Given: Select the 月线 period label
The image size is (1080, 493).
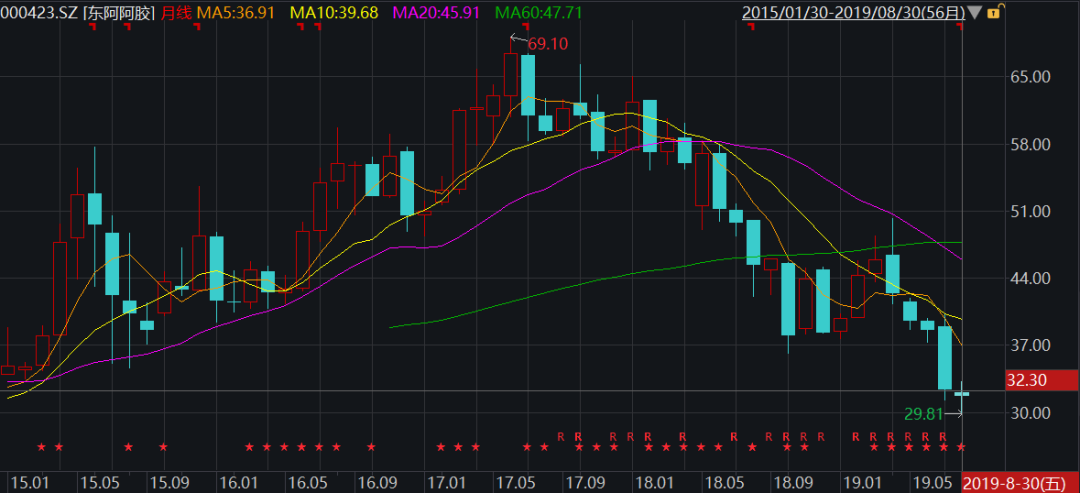Looking at the screenshot, I should 176,13.
